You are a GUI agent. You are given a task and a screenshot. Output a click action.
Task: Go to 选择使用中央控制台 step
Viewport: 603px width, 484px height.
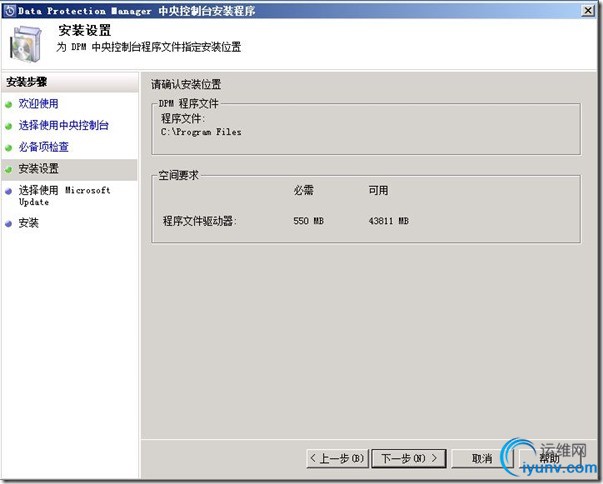(64, 125)
